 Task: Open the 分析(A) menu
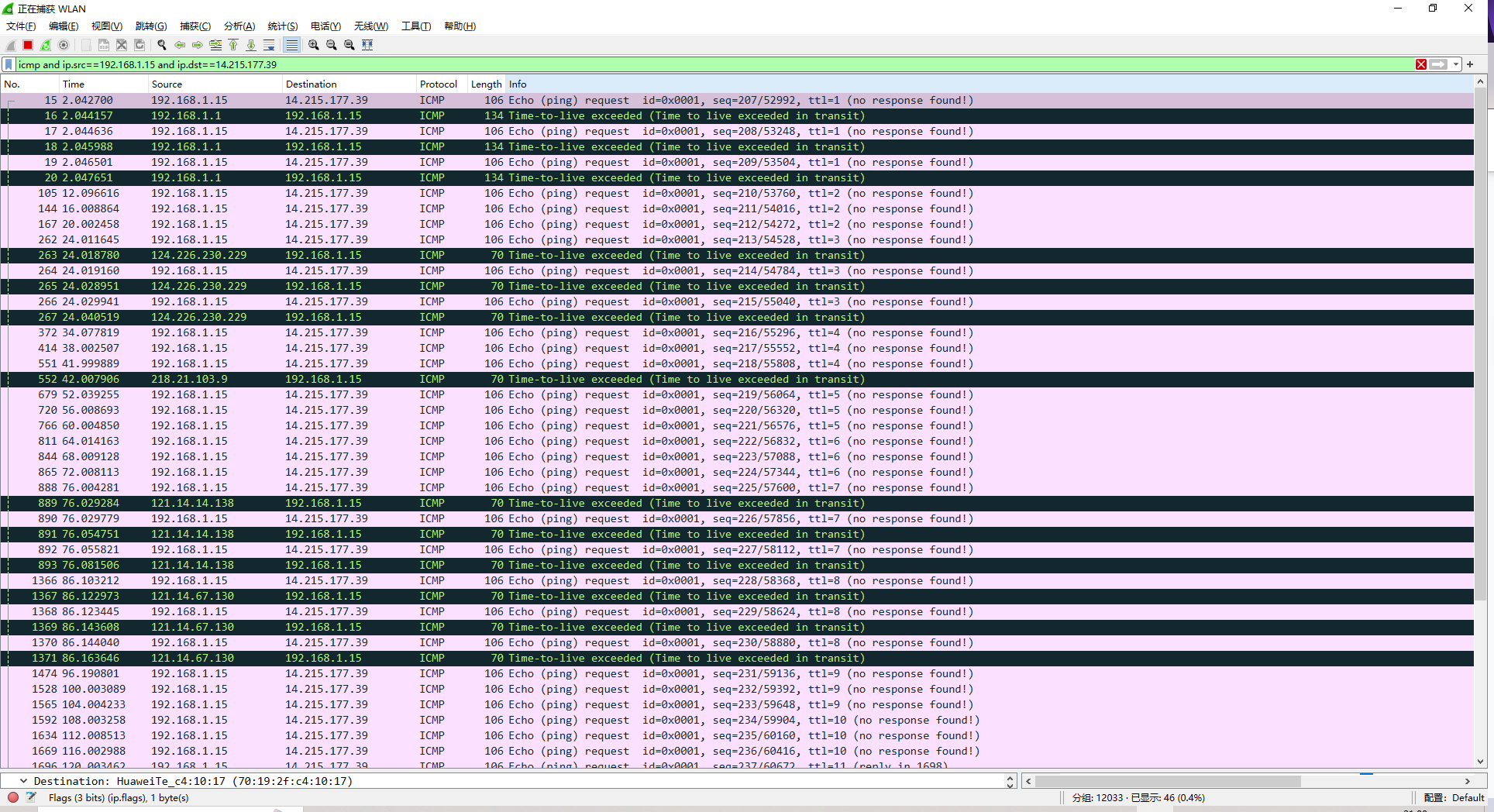pyautogui.click(x=239, y=26)
